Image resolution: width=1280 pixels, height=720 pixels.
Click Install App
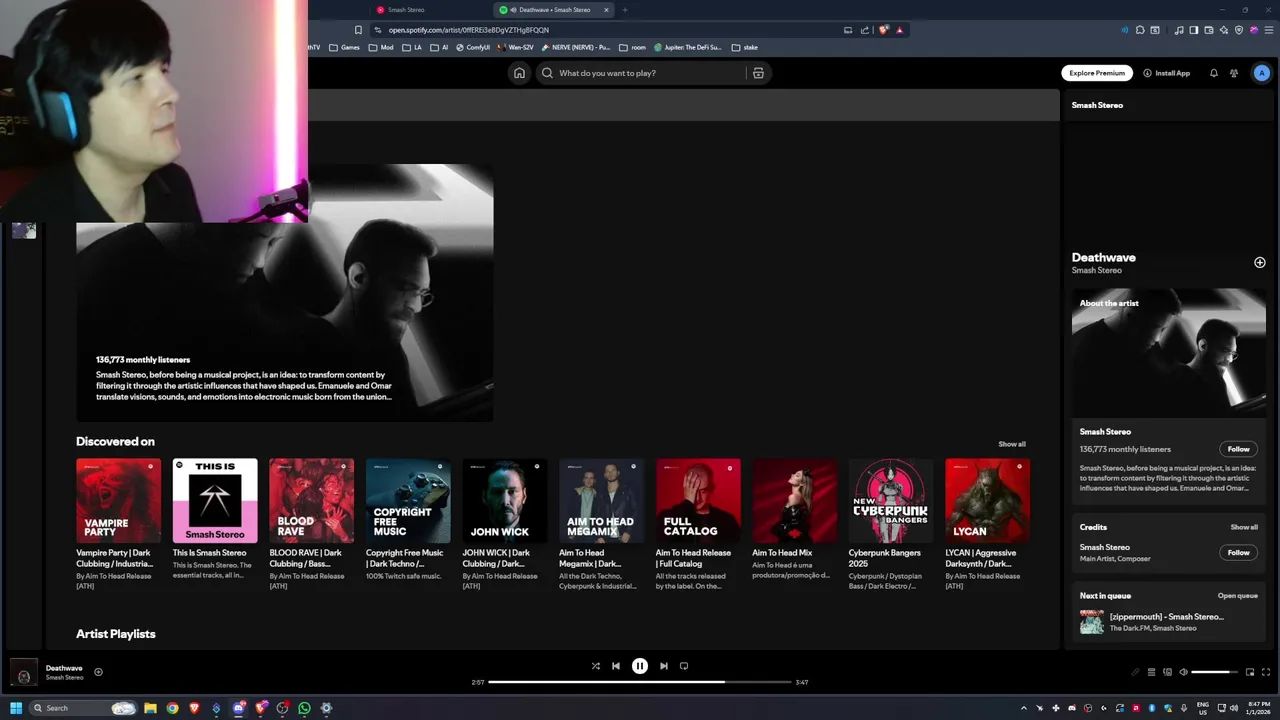(x=1166, y=73)
